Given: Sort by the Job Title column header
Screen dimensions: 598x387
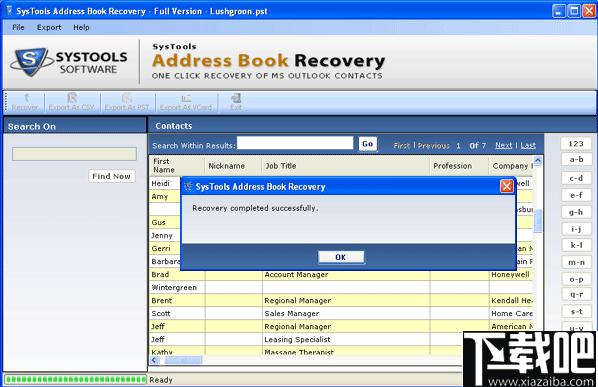Looking at the screenshot, I should pyautogui.click(x=346, y=165).
